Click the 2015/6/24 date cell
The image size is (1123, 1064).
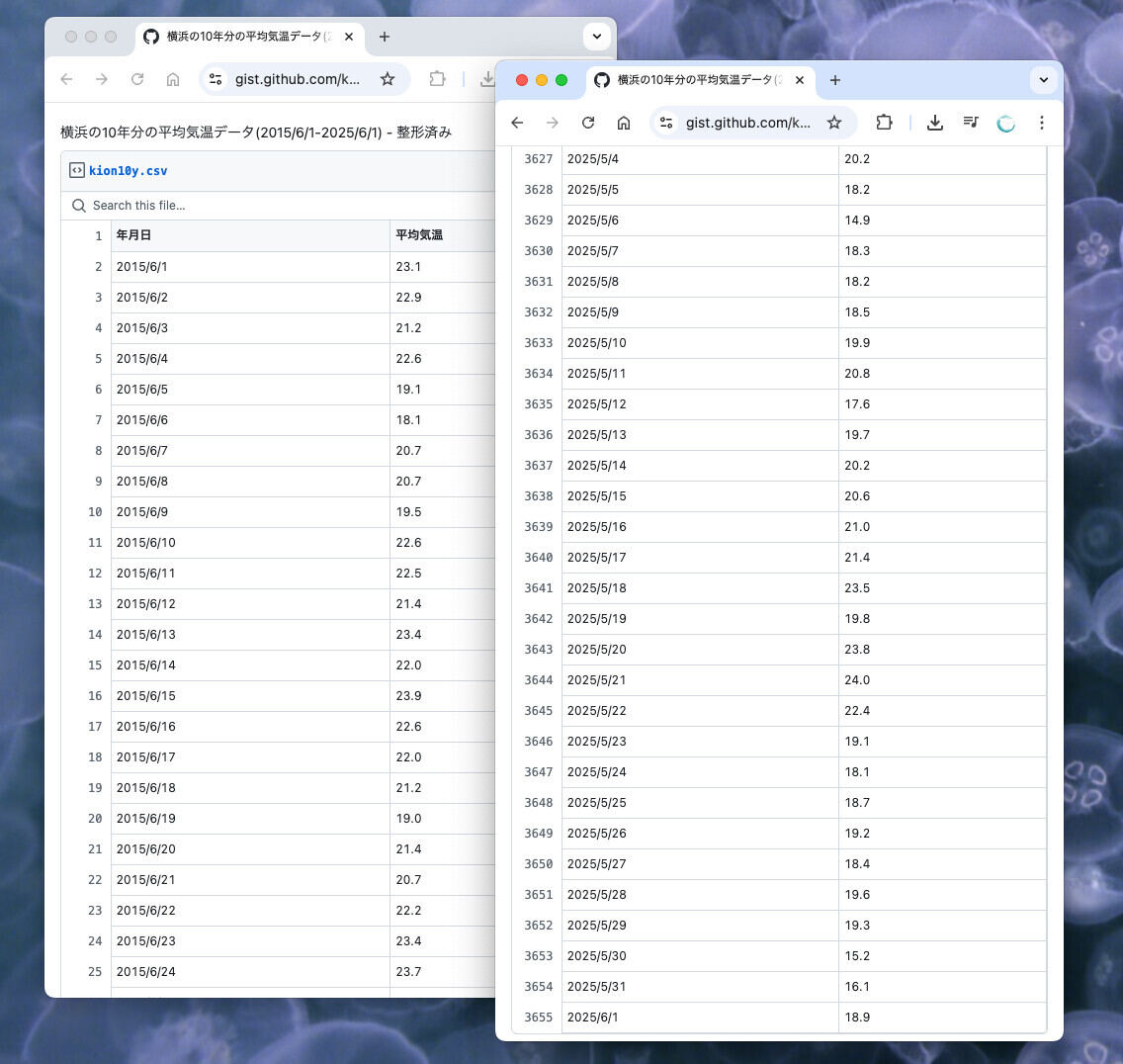click(251, 972)
